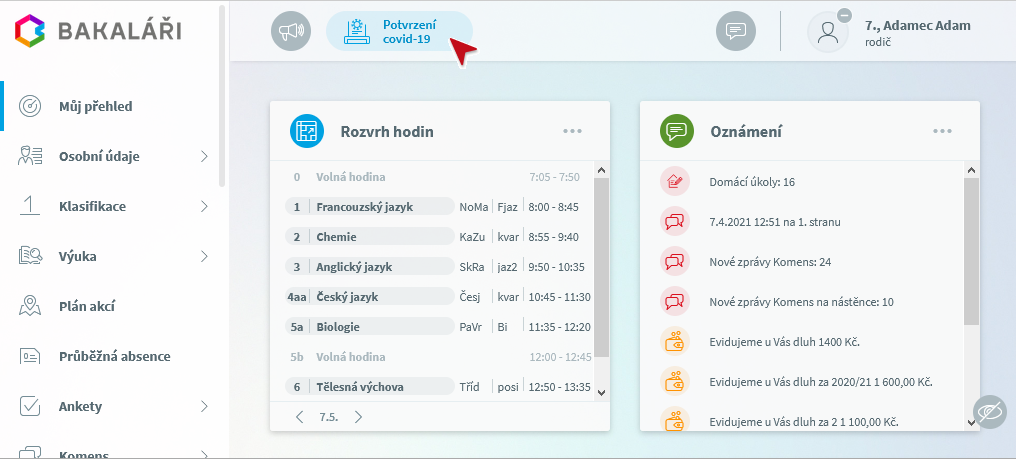Go to next day in timetable
The height and width of the screenshot is (459, 1016).
click(x=358, y=417)
